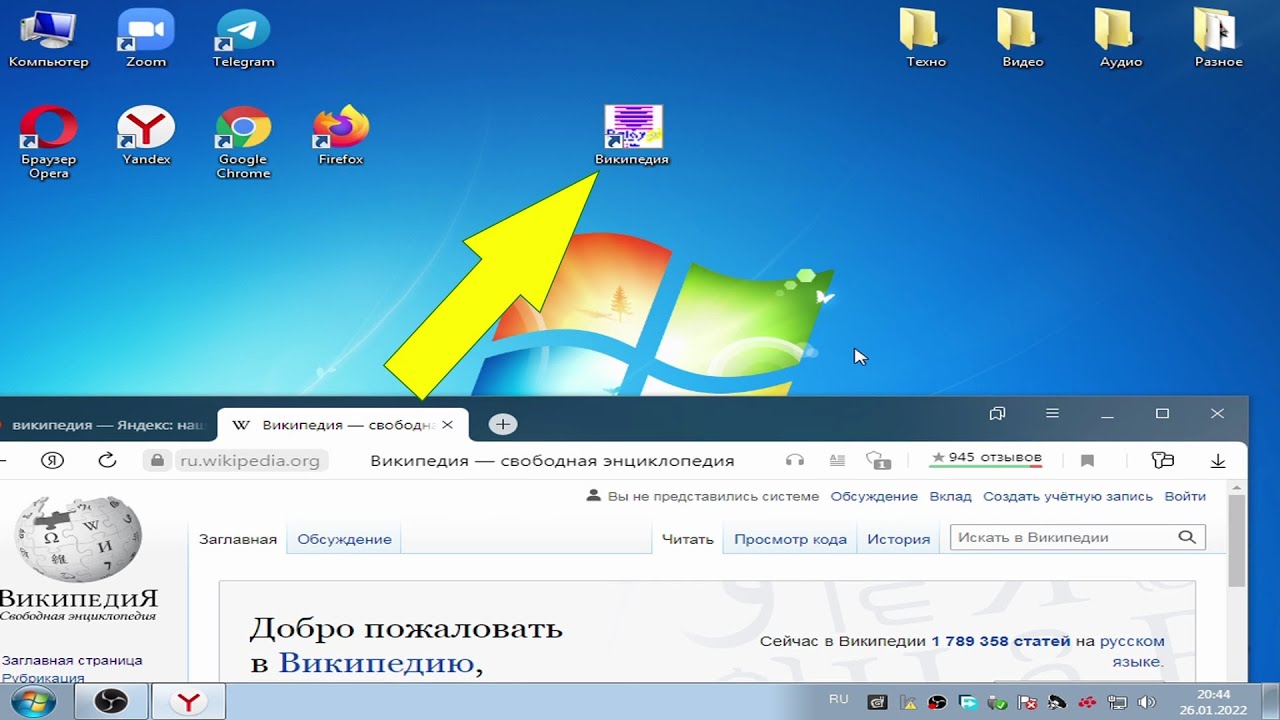Open the Просмотр кода tab
Image resolution: width=1280 pixels, height=720 pixels.
790,539
